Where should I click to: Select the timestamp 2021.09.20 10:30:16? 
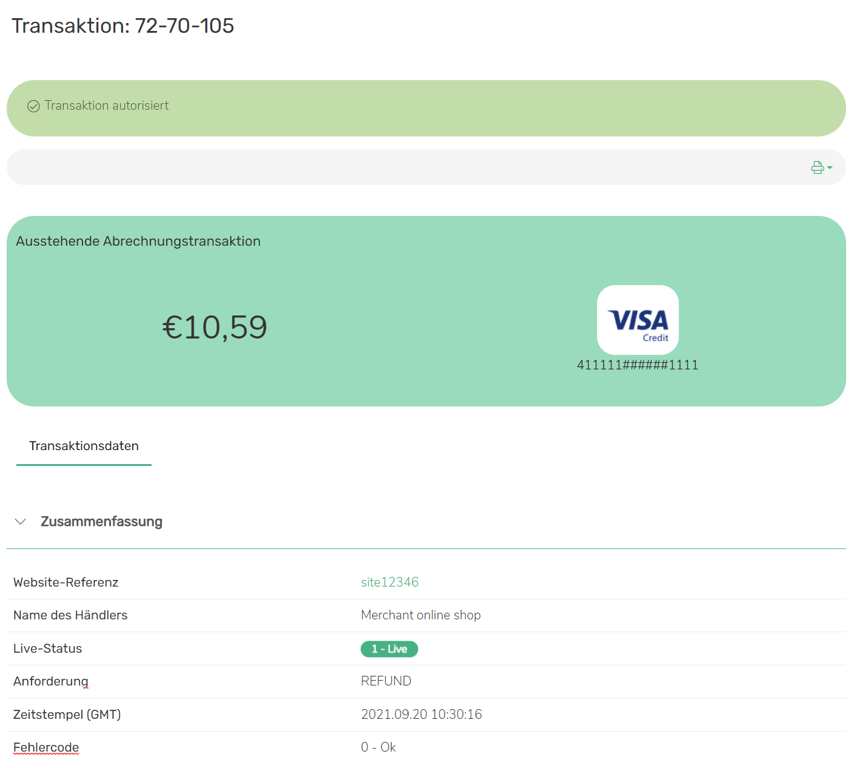421,715
